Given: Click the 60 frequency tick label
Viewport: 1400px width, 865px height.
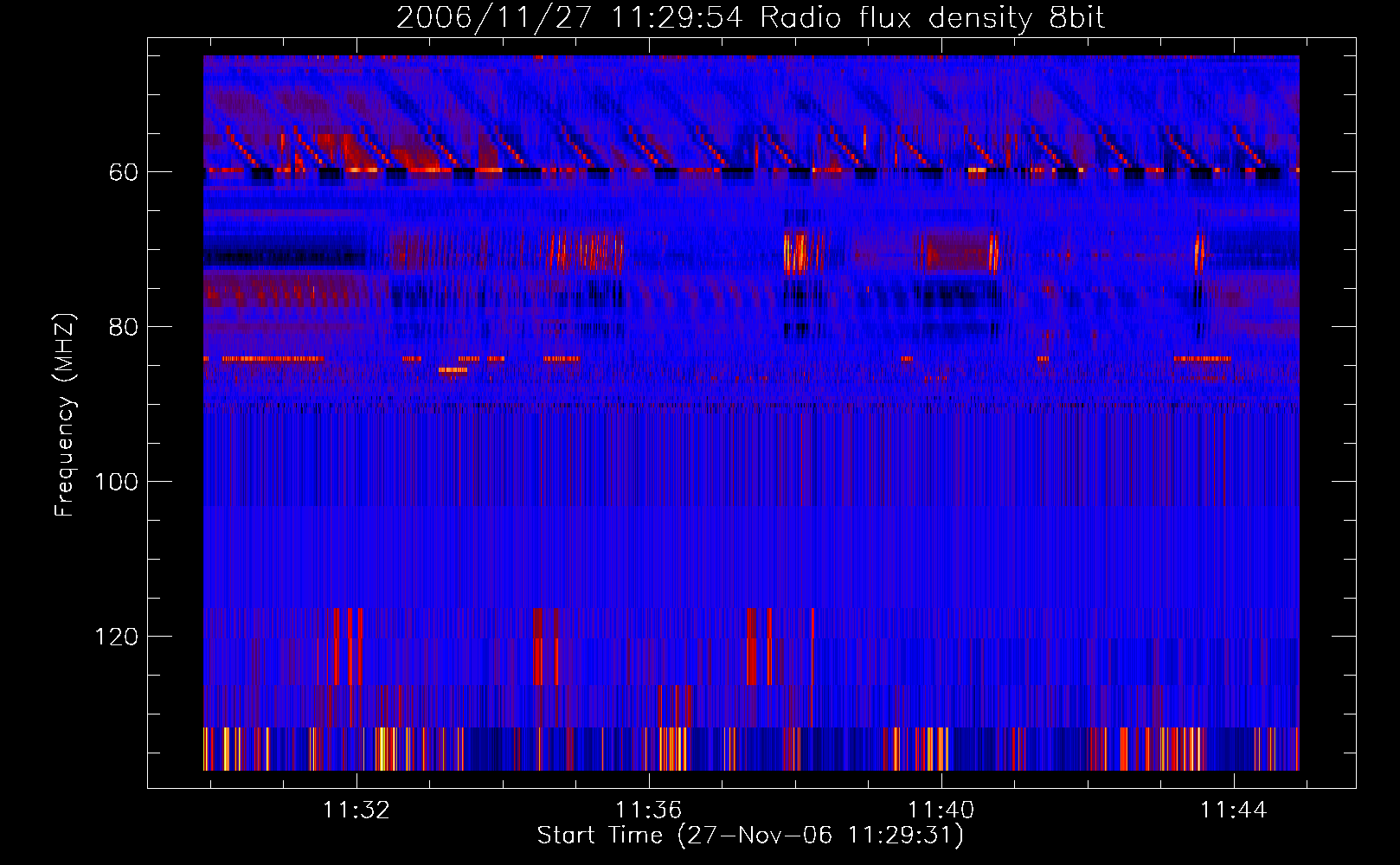Looking at the screenshot, I should tap(124, 172).
